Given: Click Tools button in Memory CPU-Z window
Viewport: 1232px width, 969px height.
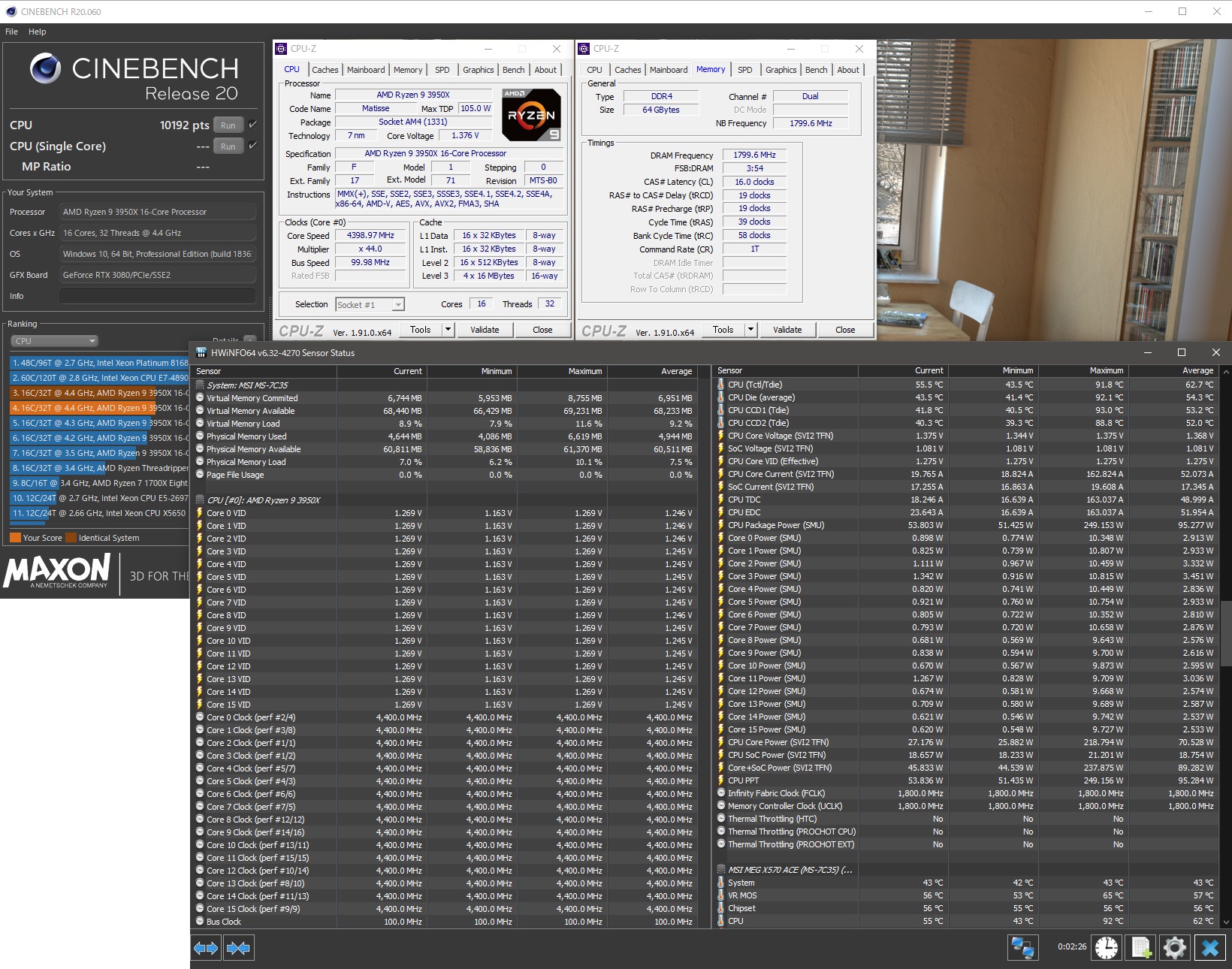Looking at the screenshot, I should (723, 330).
